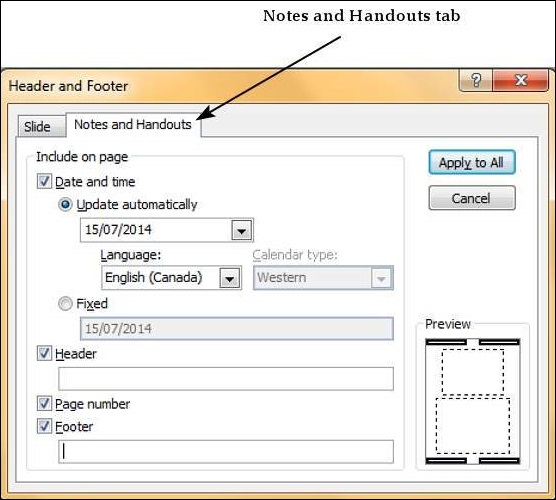Screen dimensions: 556x500
Task: Toggle the Page number checkbox
Action: [44, 404]
